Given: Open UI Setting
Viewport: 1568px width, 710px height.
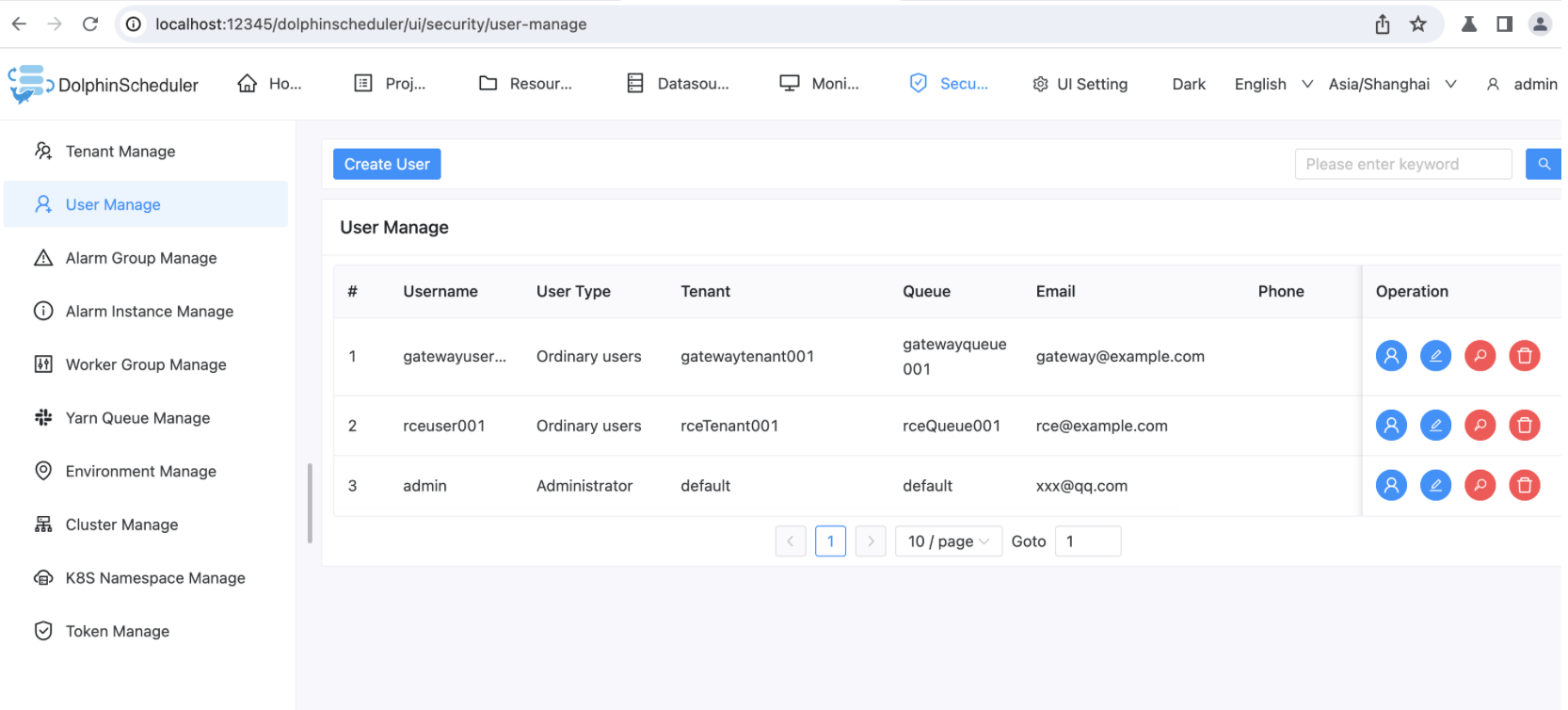Looking at the screenshot, I should [1080, 84].
